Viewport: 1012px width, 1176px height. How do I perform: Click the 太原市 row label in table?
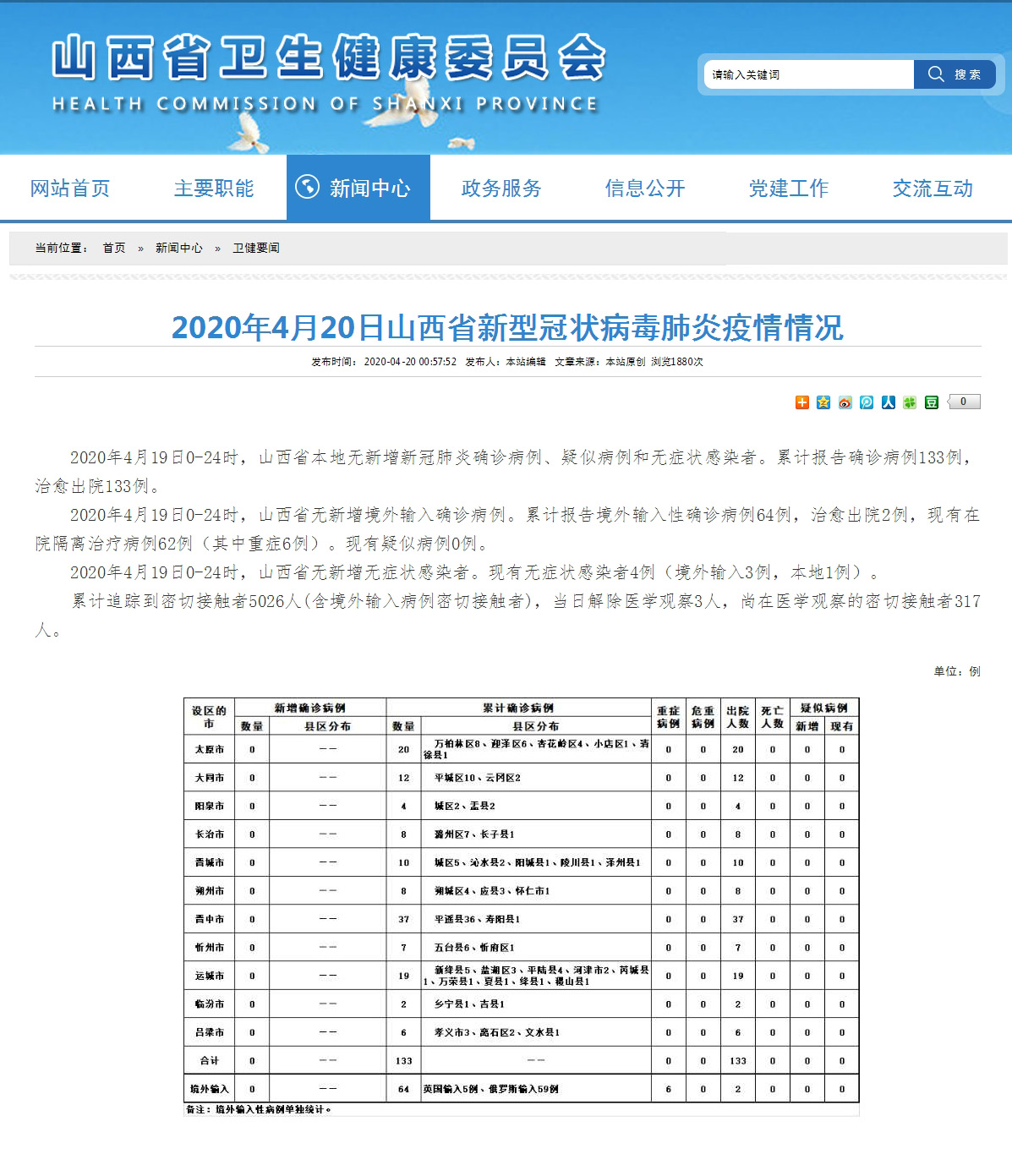click(x=209, y=750)
